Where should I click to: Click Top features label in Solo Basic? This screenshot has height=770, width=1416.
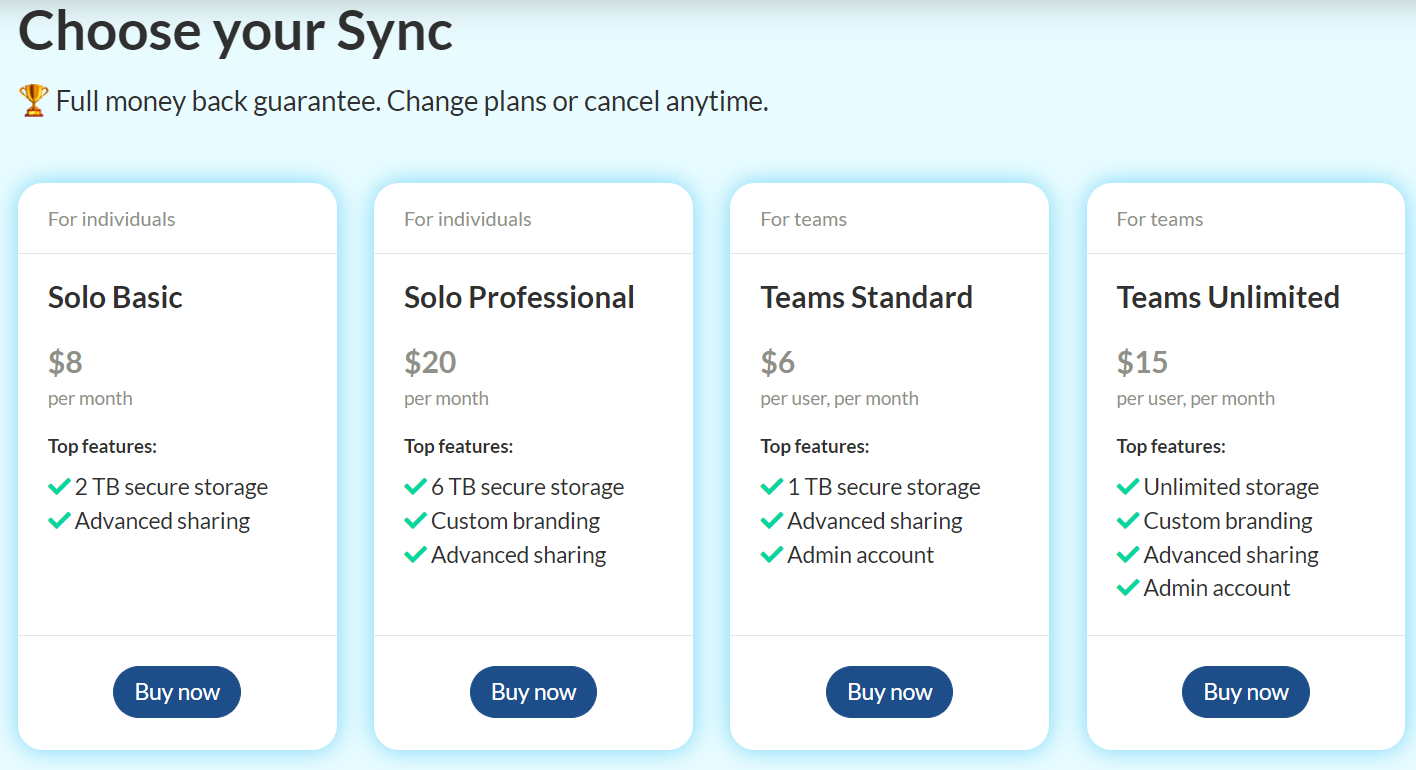102,446
